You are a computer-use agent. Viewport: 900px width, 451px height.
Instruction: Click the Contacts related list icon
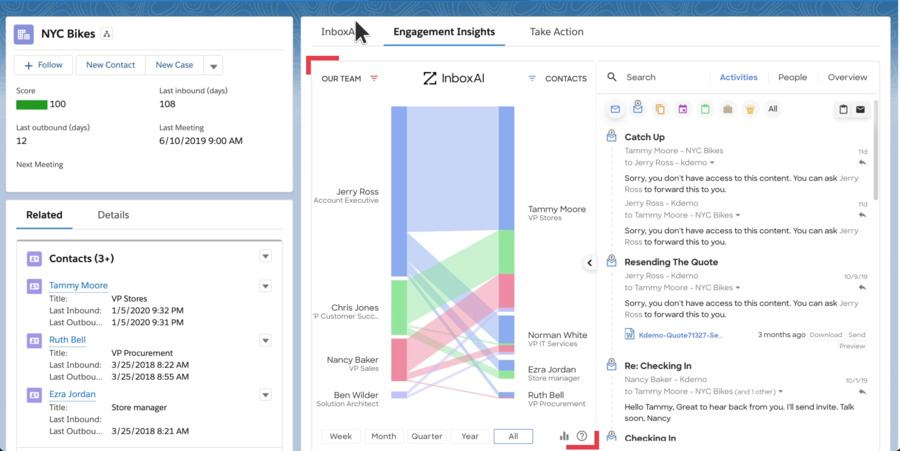coord(34,259)
